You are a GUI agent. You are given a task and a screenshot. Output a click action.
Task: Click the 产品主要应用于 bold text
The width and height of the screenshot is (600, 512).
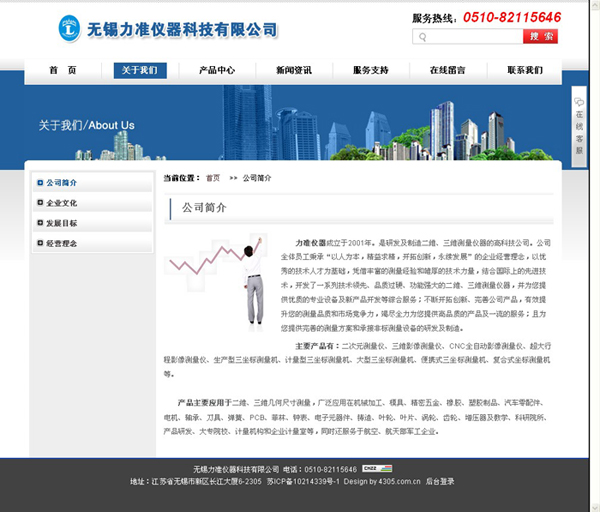(204, 403)
